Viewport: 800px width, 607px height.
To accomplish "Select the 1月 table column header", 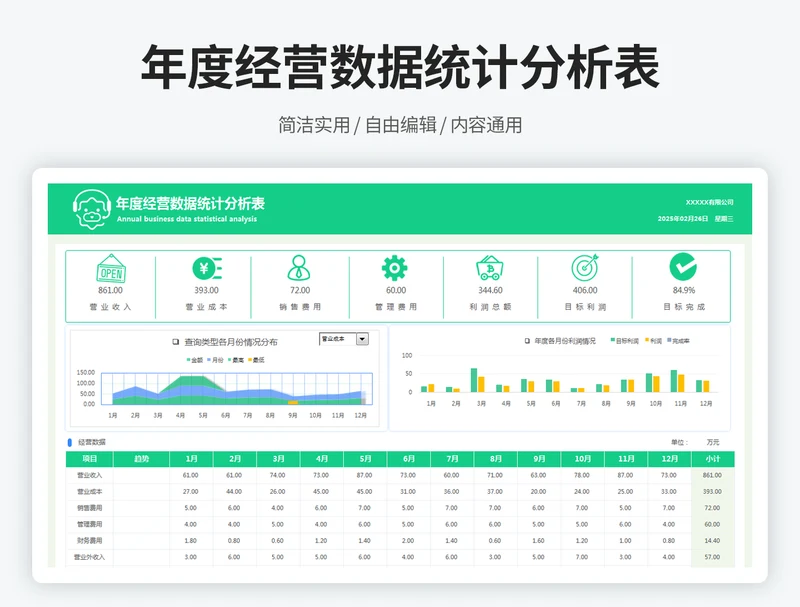I will click(x=191, y=459).
